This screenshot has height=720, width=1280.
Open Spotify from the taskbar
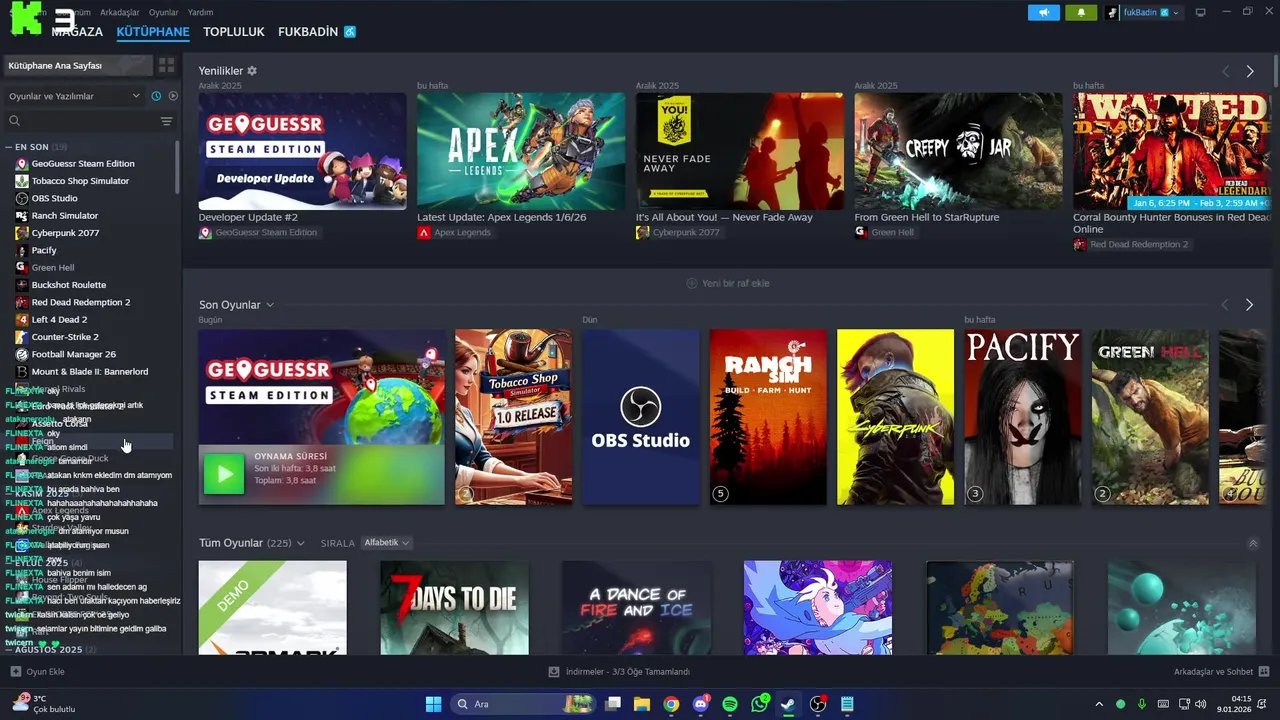pos(730,704)
